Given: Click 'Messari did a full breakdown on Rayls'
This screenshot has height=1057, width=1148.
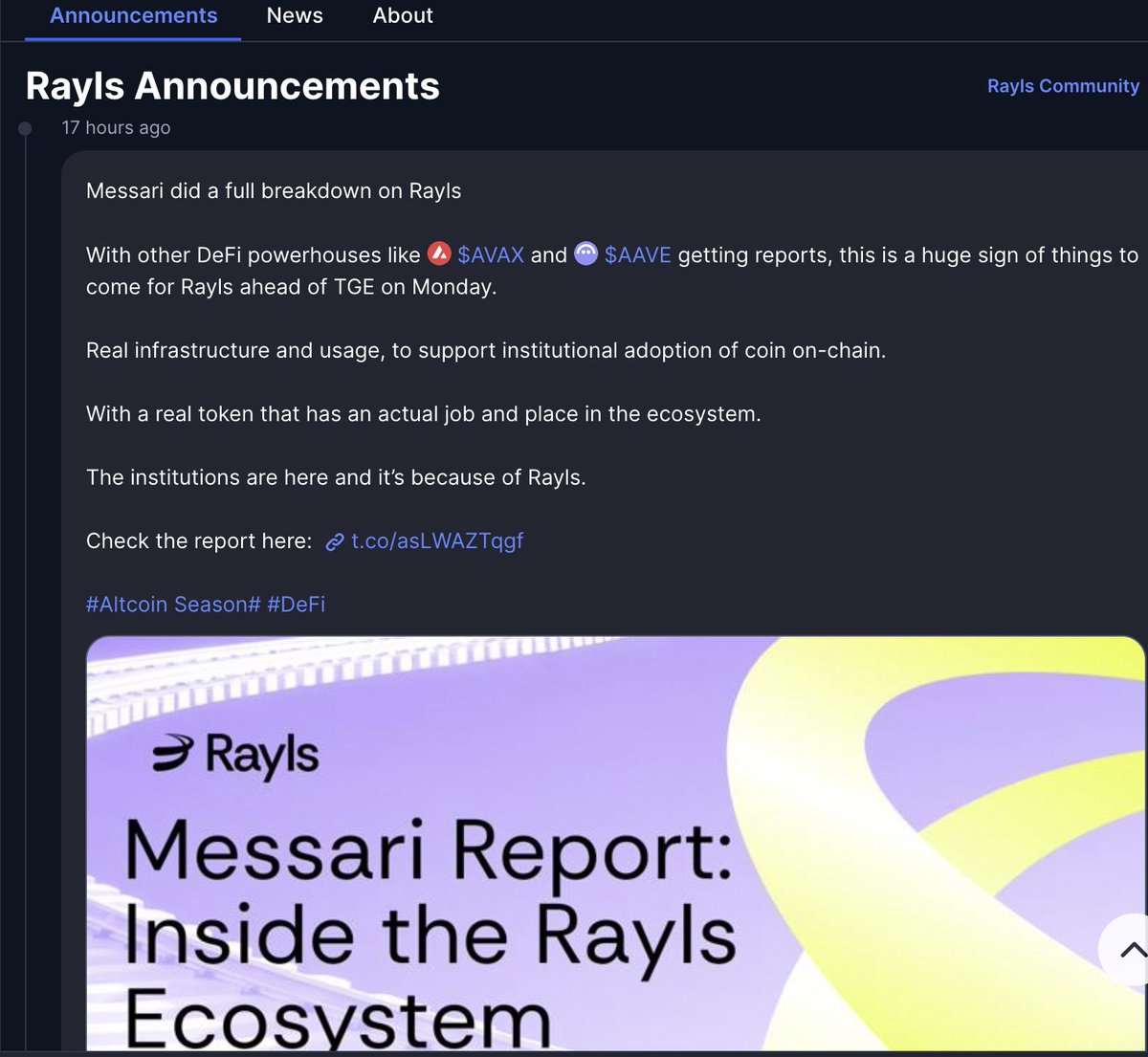Looking at the screenshot, I should click(274, 191).
